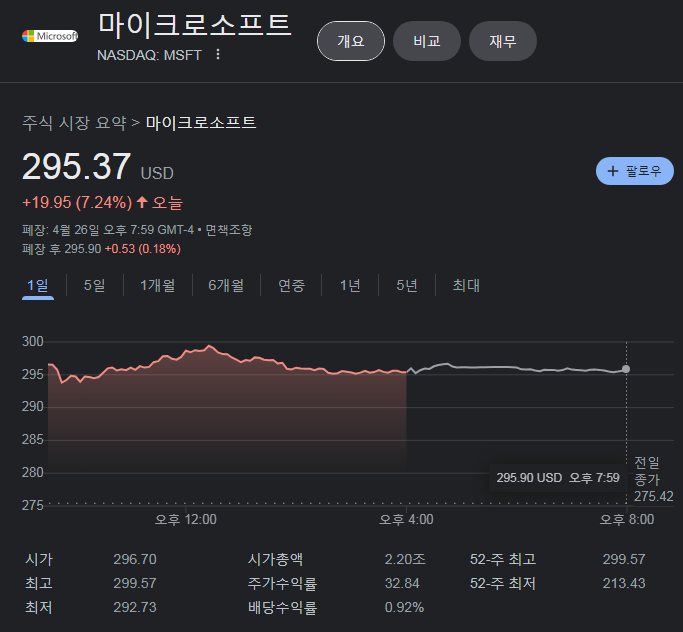683x632 pixels.
Task: Open the 주식 시장 요약 breadcrumb link
Action: (74, 123)
